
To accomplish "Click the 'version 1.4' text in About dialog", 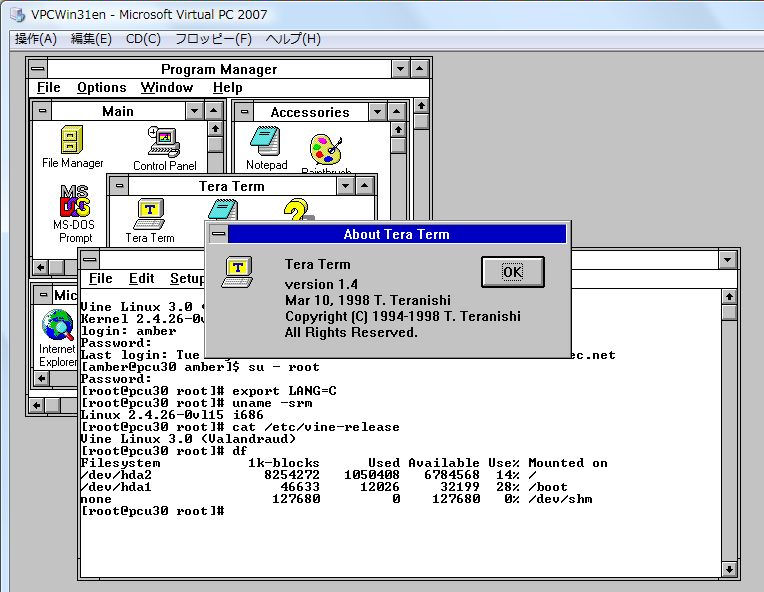I will coord(321,284).
